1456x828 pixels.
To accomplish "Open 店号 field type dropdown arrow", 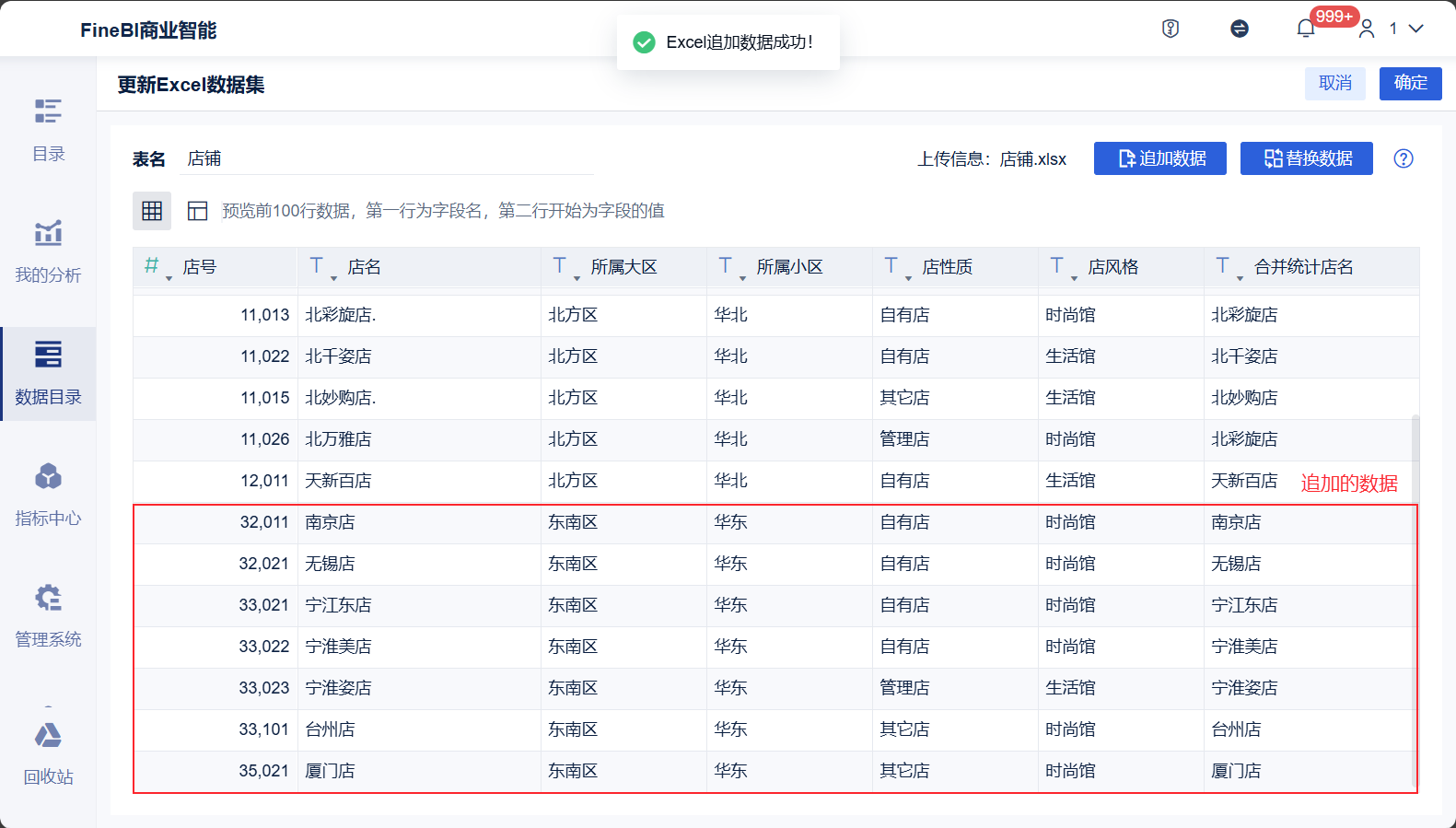I will pyautogui.click(x=169, y=277).
